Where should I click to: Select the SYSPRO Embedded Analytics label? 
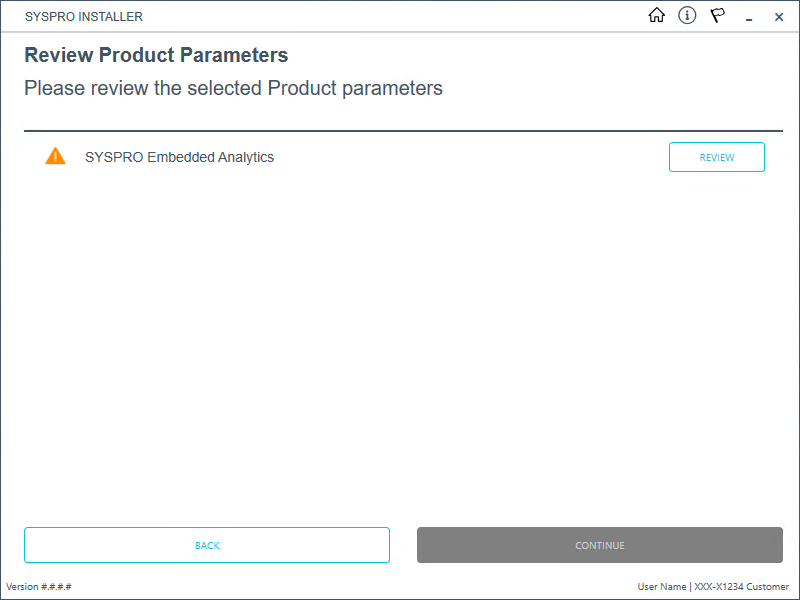179,157
